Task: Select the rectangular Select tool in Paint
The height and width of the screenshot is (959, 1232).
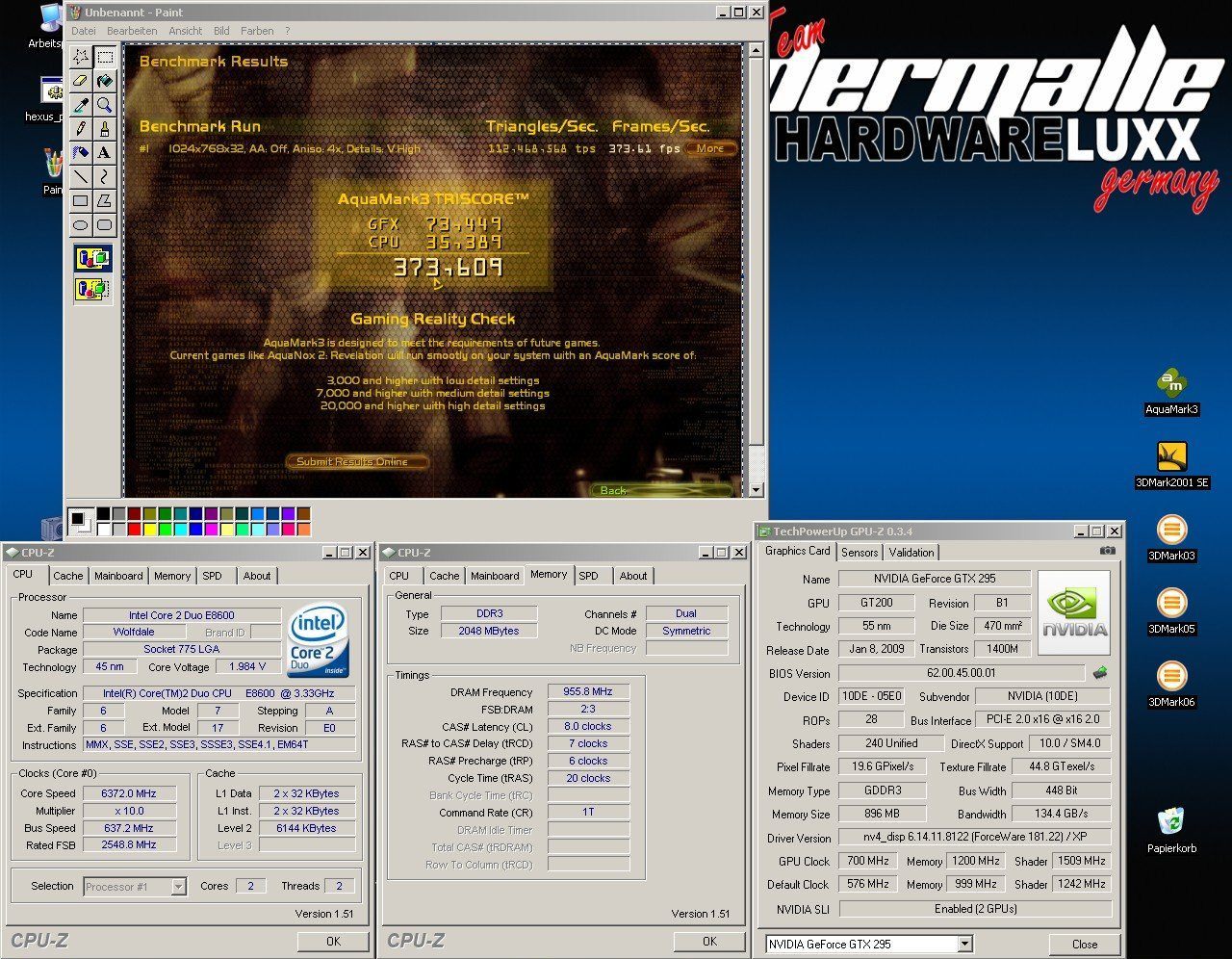Action: click(x=104, y=57)
